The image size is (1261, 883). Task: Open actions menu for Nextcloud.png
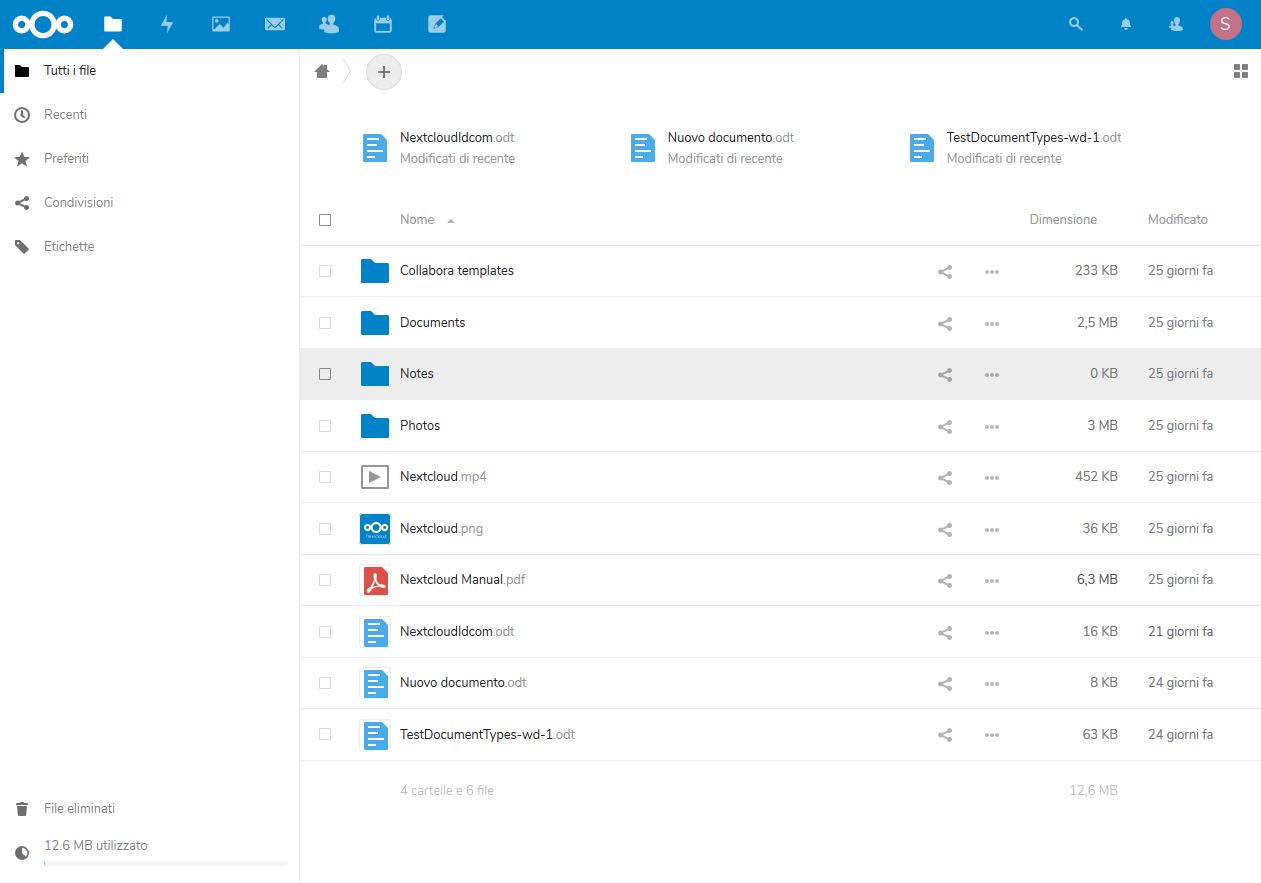(x=992, y=529)
